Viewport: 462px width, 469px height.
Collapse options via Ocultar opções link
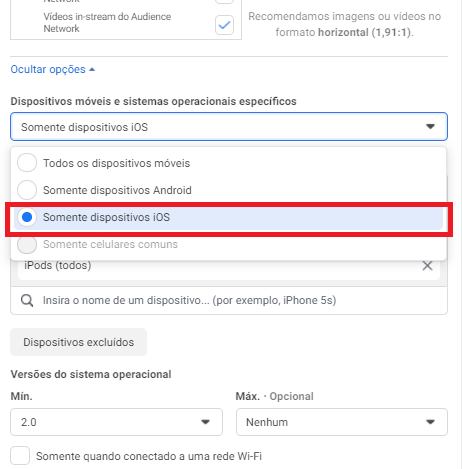pyautogui.click(x=48, y=69)
